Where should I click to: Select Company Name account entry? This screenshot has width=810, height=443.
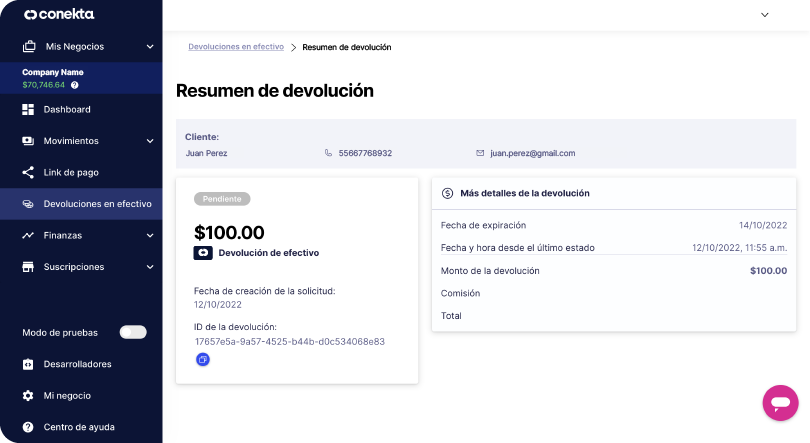click(x=81, y=78)
